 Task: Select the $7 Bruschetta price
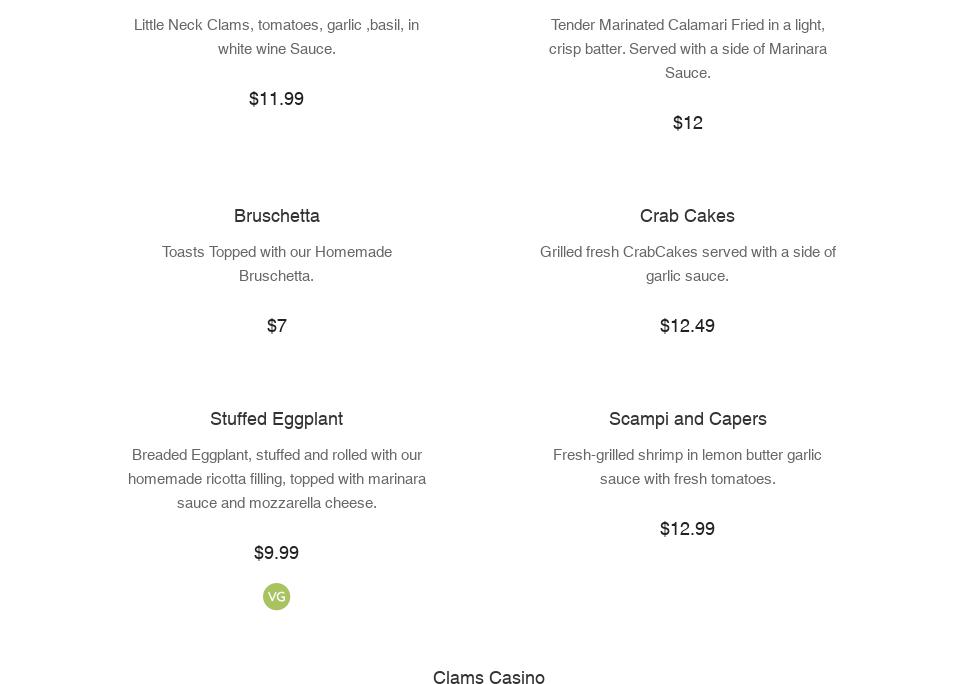click(277, 326)
